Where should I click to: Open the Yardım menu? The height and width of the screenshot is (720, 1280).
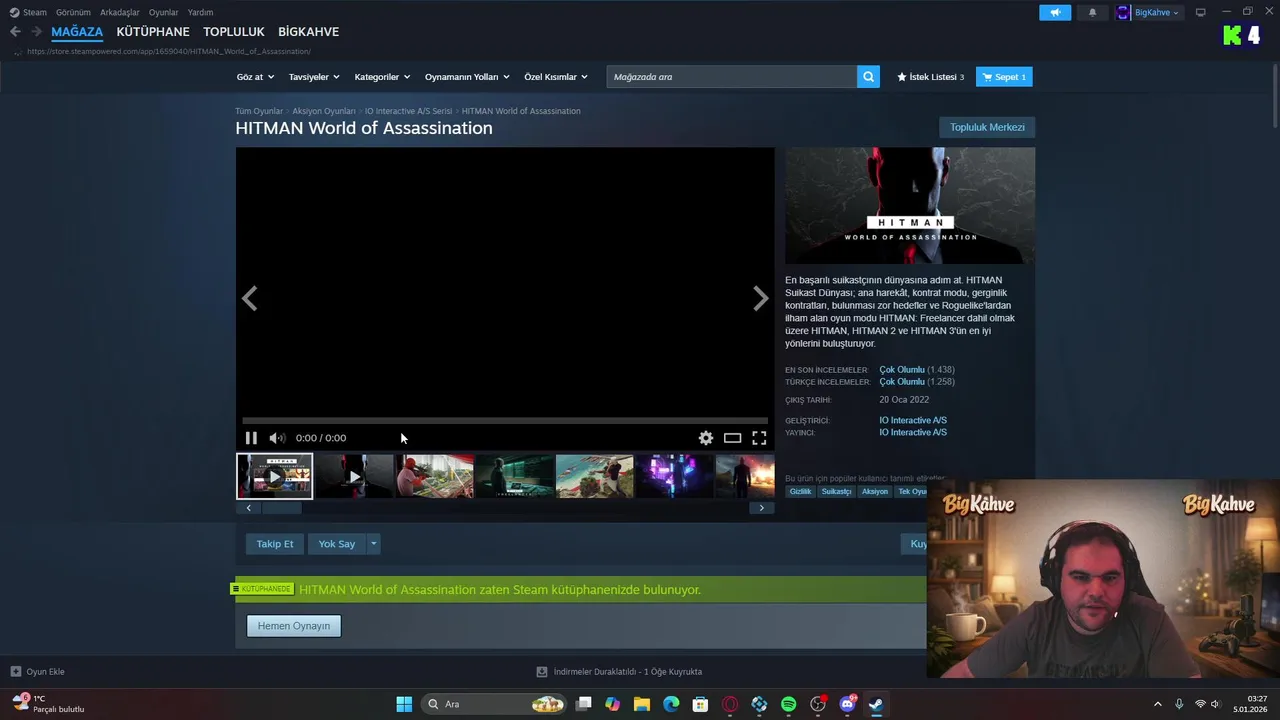[x=200, y=12]
